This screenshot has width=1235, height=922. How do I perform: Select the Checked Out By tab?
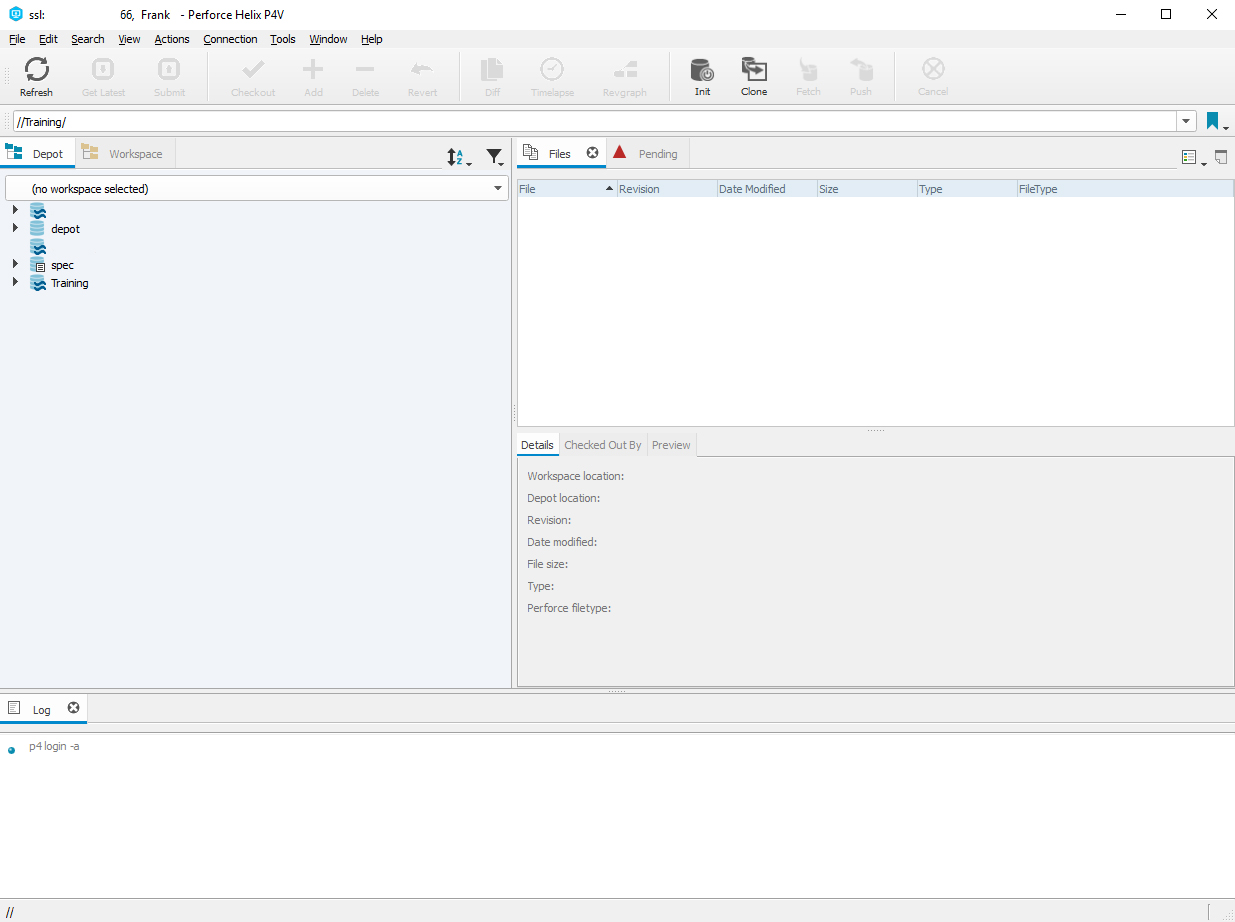[x=603, y=445]
